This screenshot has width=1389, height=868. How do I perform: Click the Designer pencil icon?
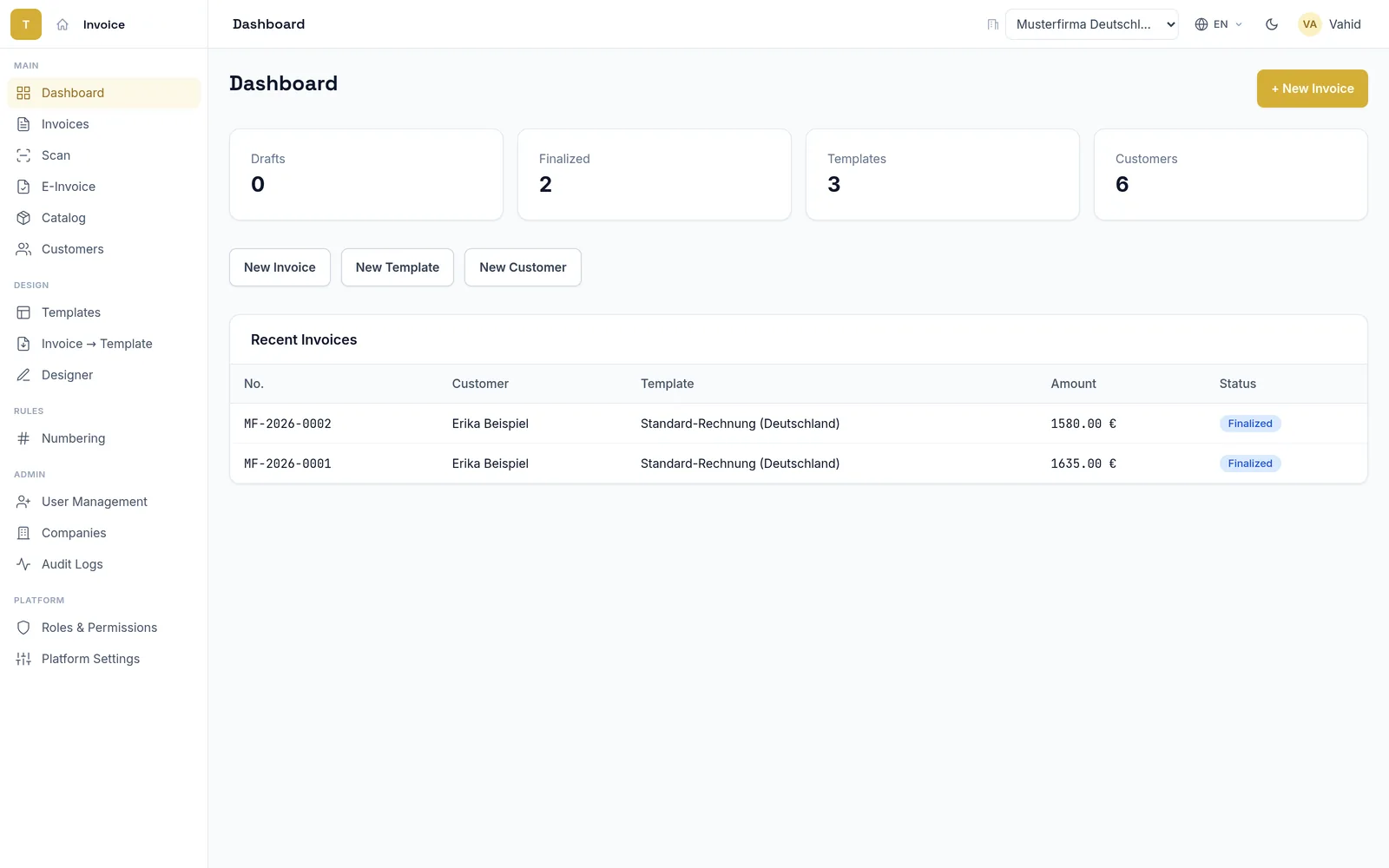pyautogui.click(x=23, y=375)
